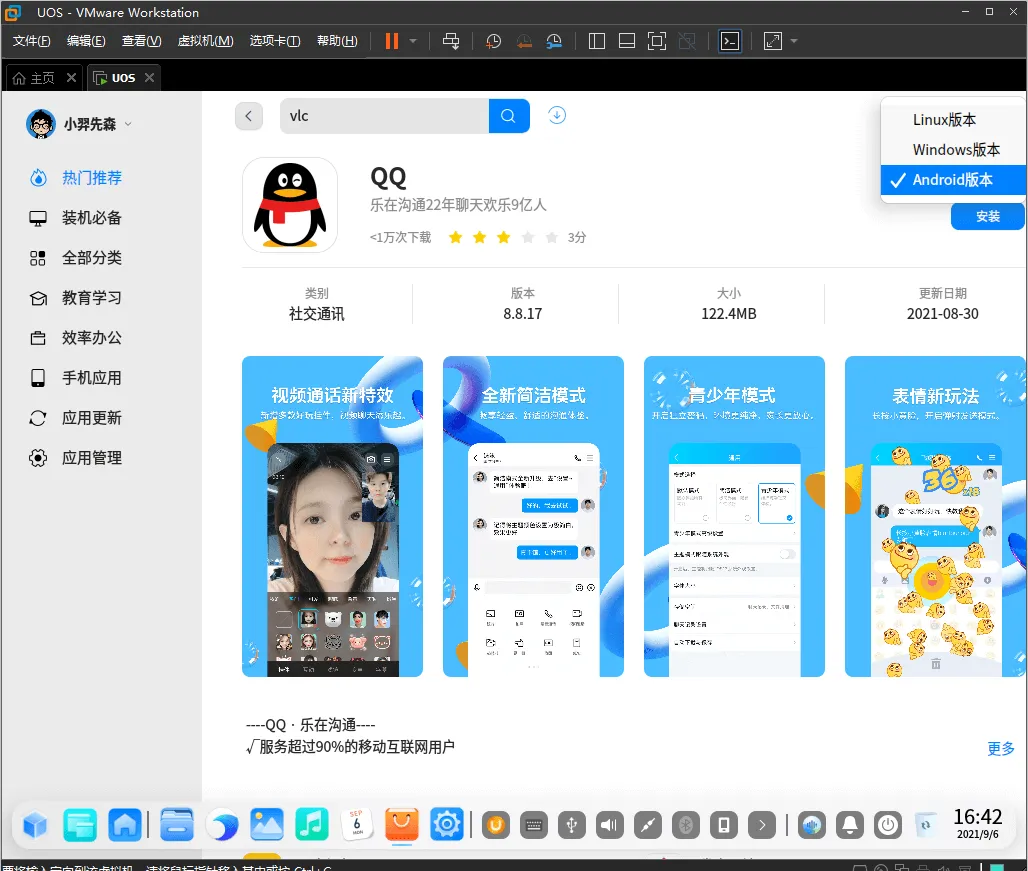
Task: Expand the stretch display dropdown arrow
Action: pyautogui.click(x=794, y=41)
